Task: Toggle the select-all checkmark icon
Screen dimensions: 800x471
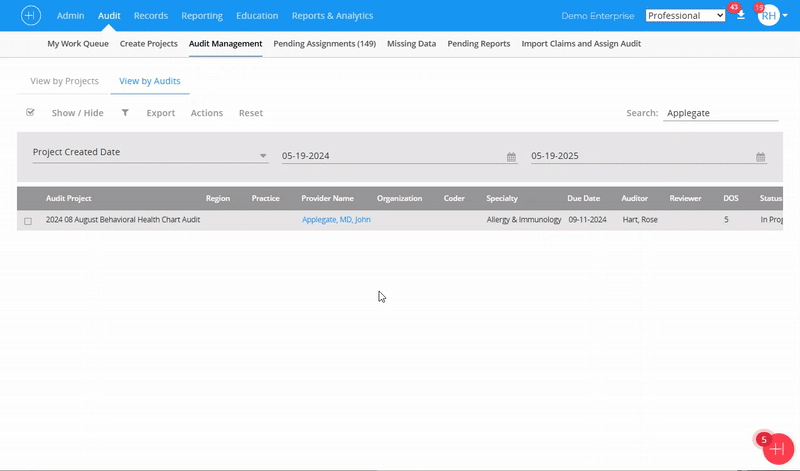Action: [30, 112]
